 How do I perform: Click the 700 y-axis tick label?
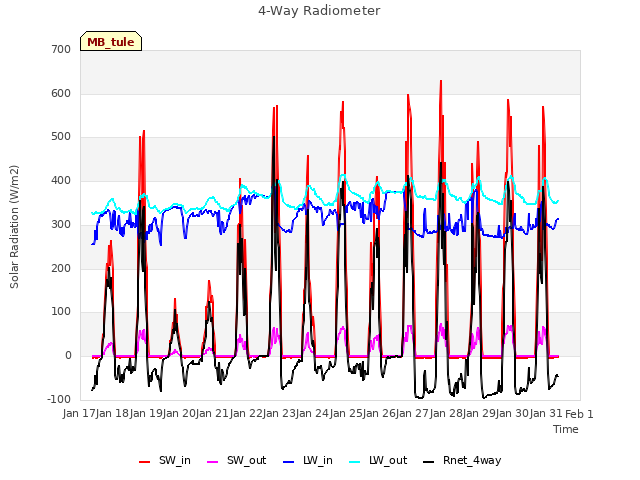[x=61, y=49]
